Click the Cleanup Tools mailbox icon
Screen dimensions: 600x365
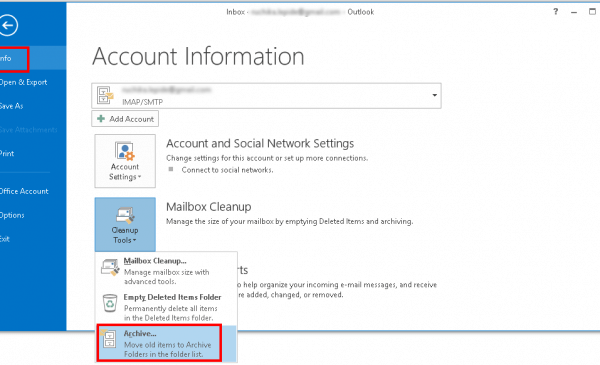point(125,215)
